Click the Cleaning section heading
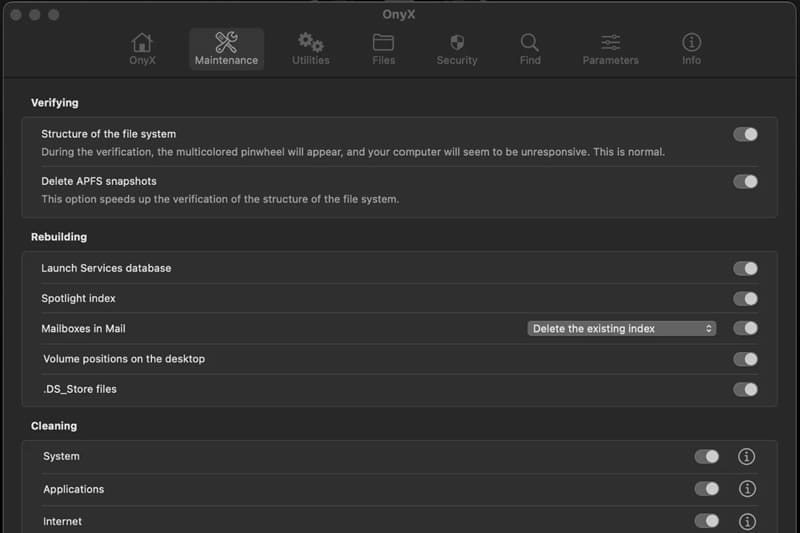 click(54, 426)
